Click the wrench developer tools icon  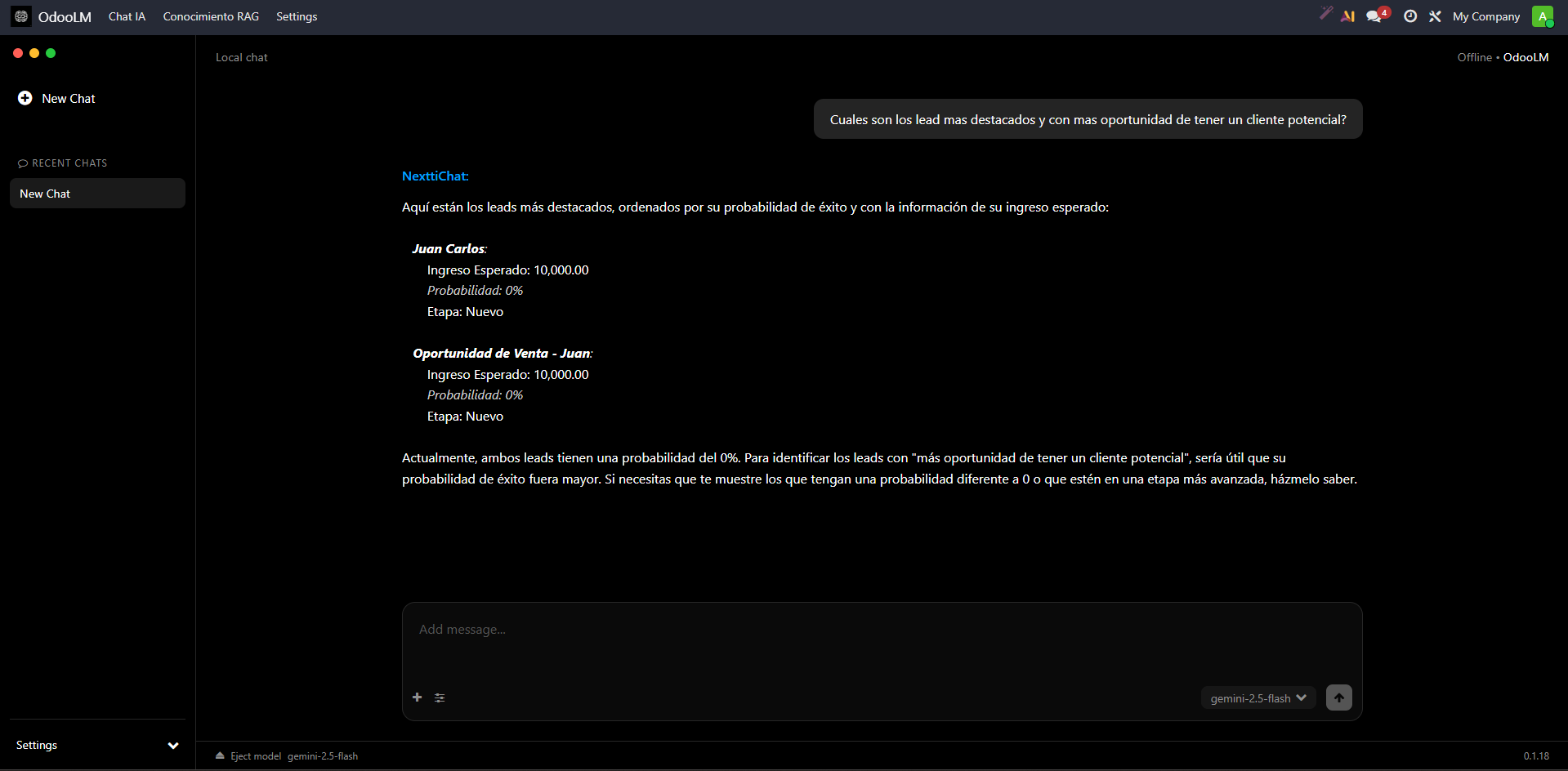click(x=1435, y=16)
